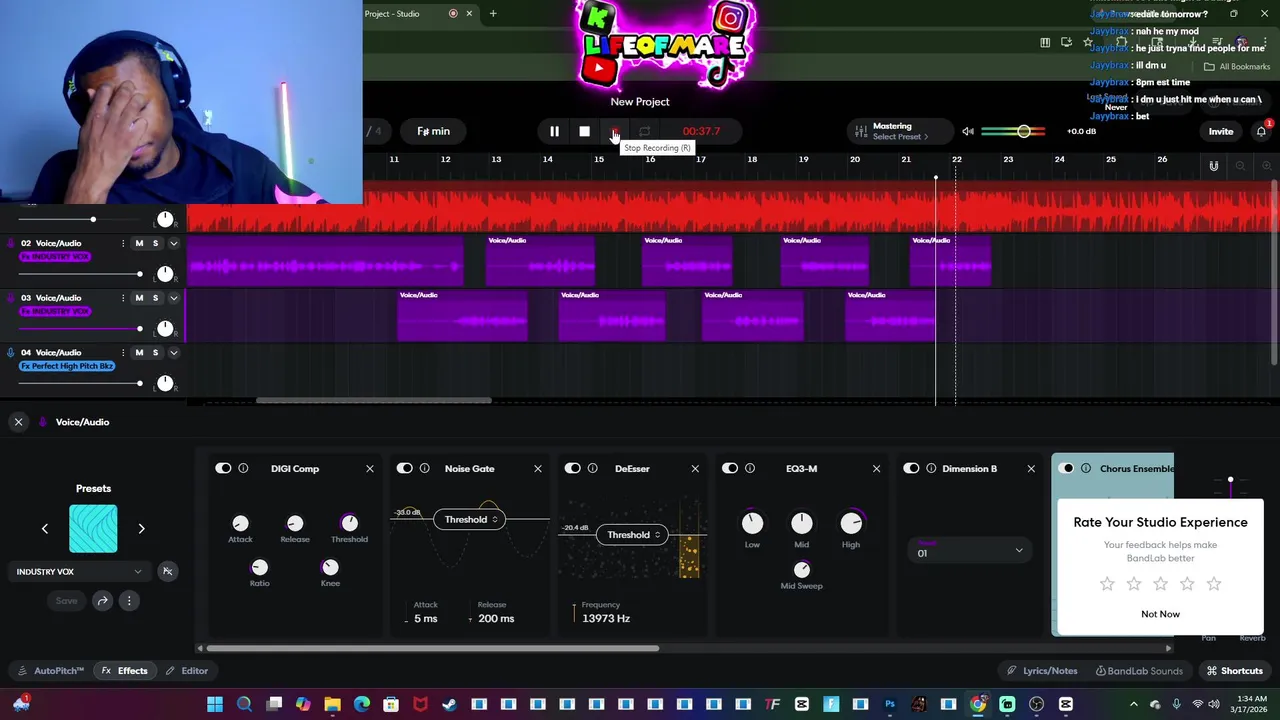Click the Fx INDUSTRY VOX tag on track 02
Viewport: 1280px width, 720px height.
tap(55, 257)
